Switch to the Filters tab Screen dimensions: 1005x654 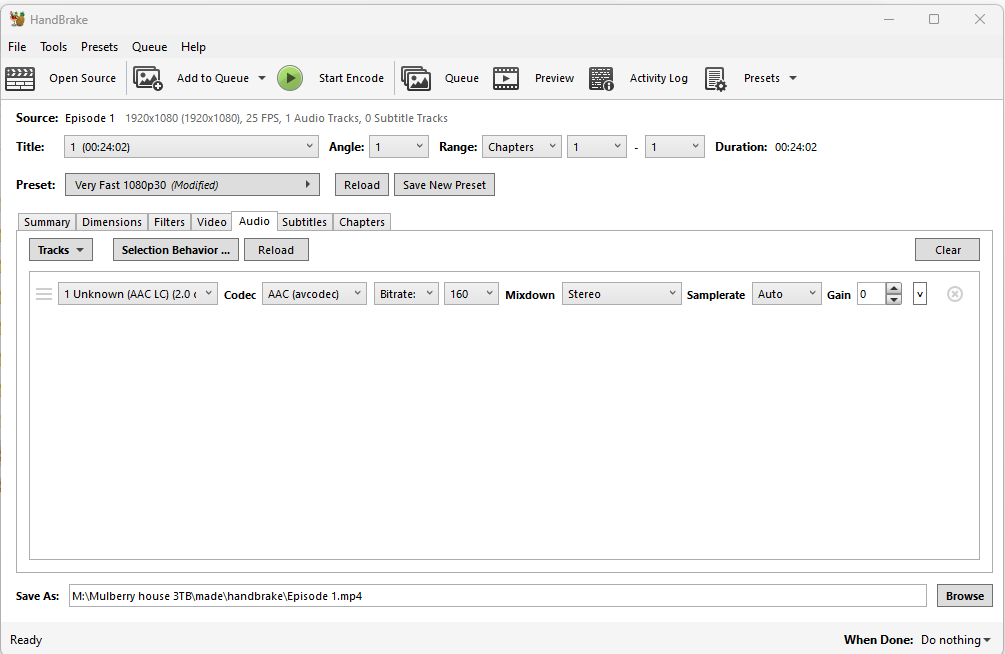click(x=169, y=222)
